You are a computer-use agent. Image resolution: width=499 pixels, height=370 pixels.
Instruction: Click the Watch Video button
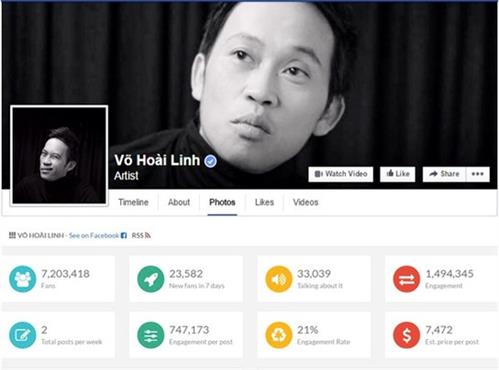pos(341,174)
